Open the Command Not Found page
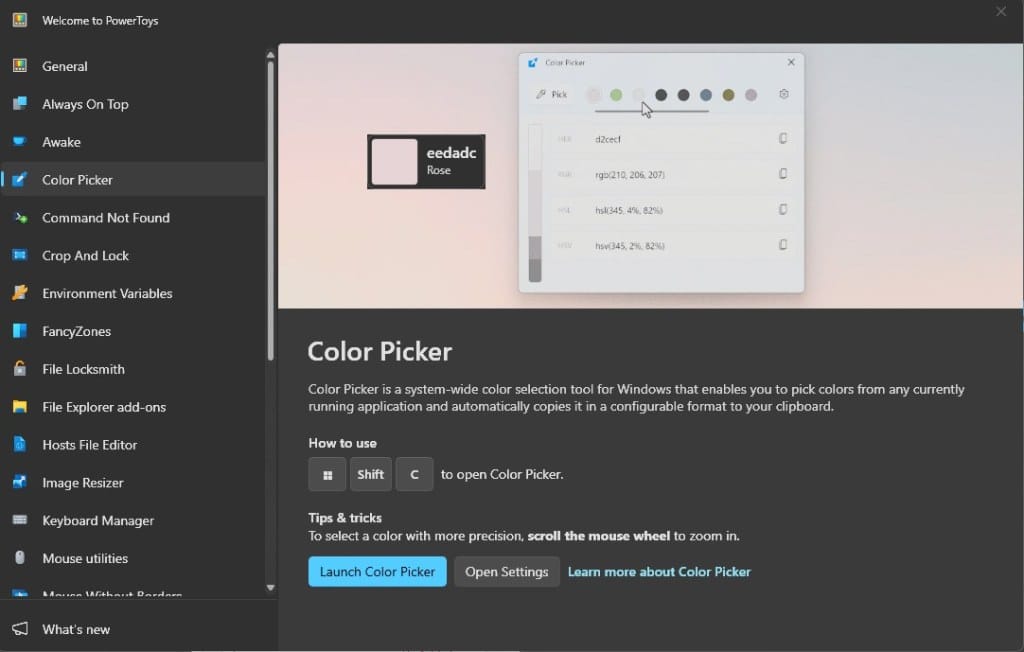The height and width of the screenshot is (652, 1024). 105,218
